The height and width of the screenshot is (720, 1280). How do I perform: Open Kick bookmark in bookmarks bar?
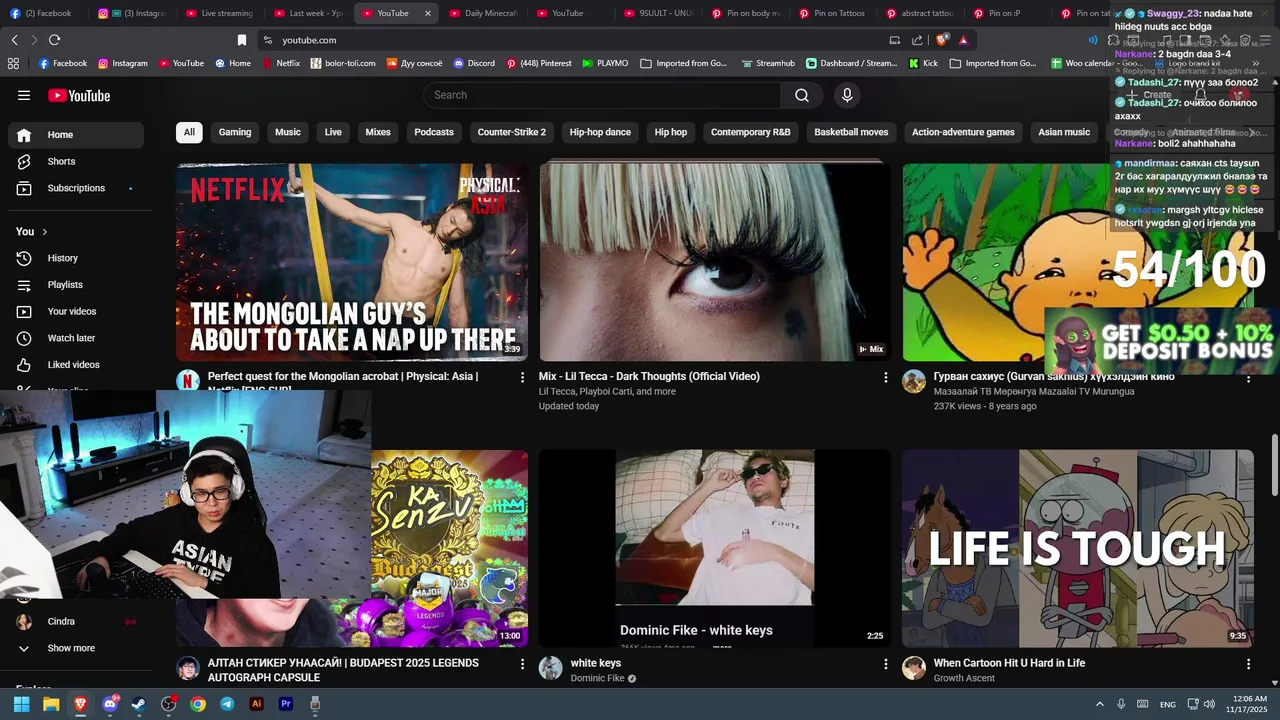pos(924,63)
